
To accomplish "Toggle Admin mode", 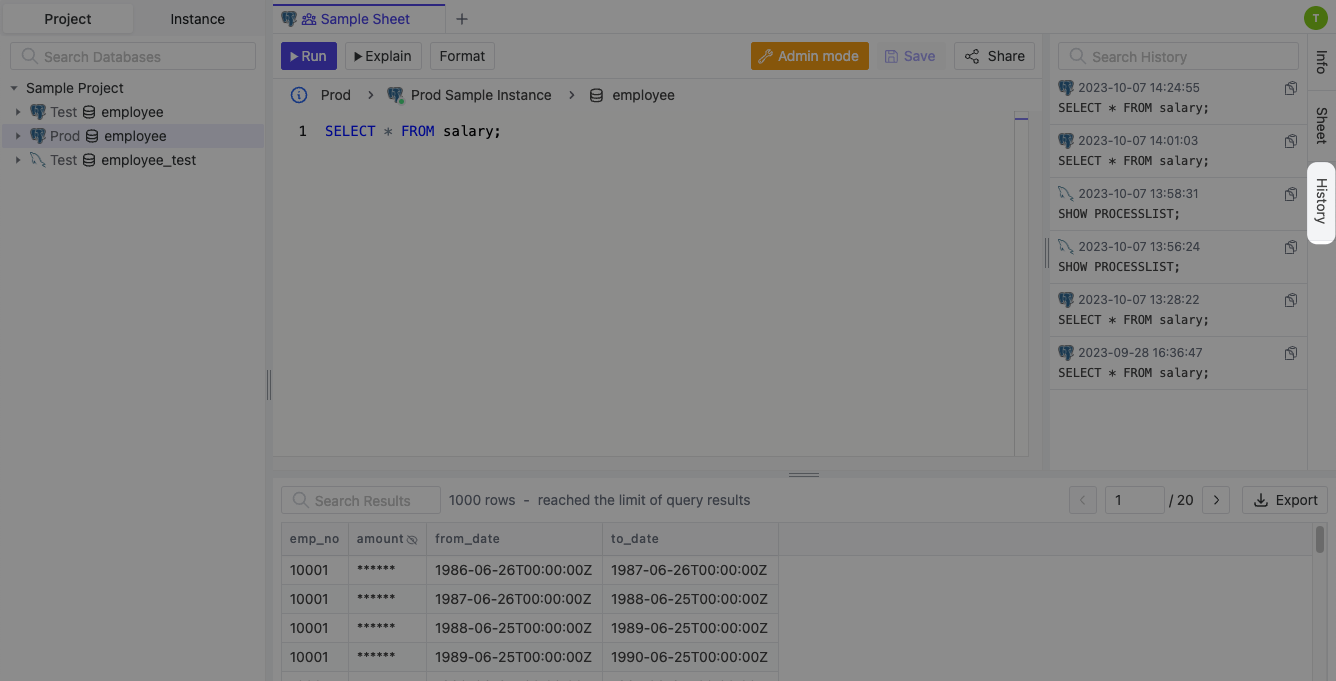I will (x=809, y=56).
